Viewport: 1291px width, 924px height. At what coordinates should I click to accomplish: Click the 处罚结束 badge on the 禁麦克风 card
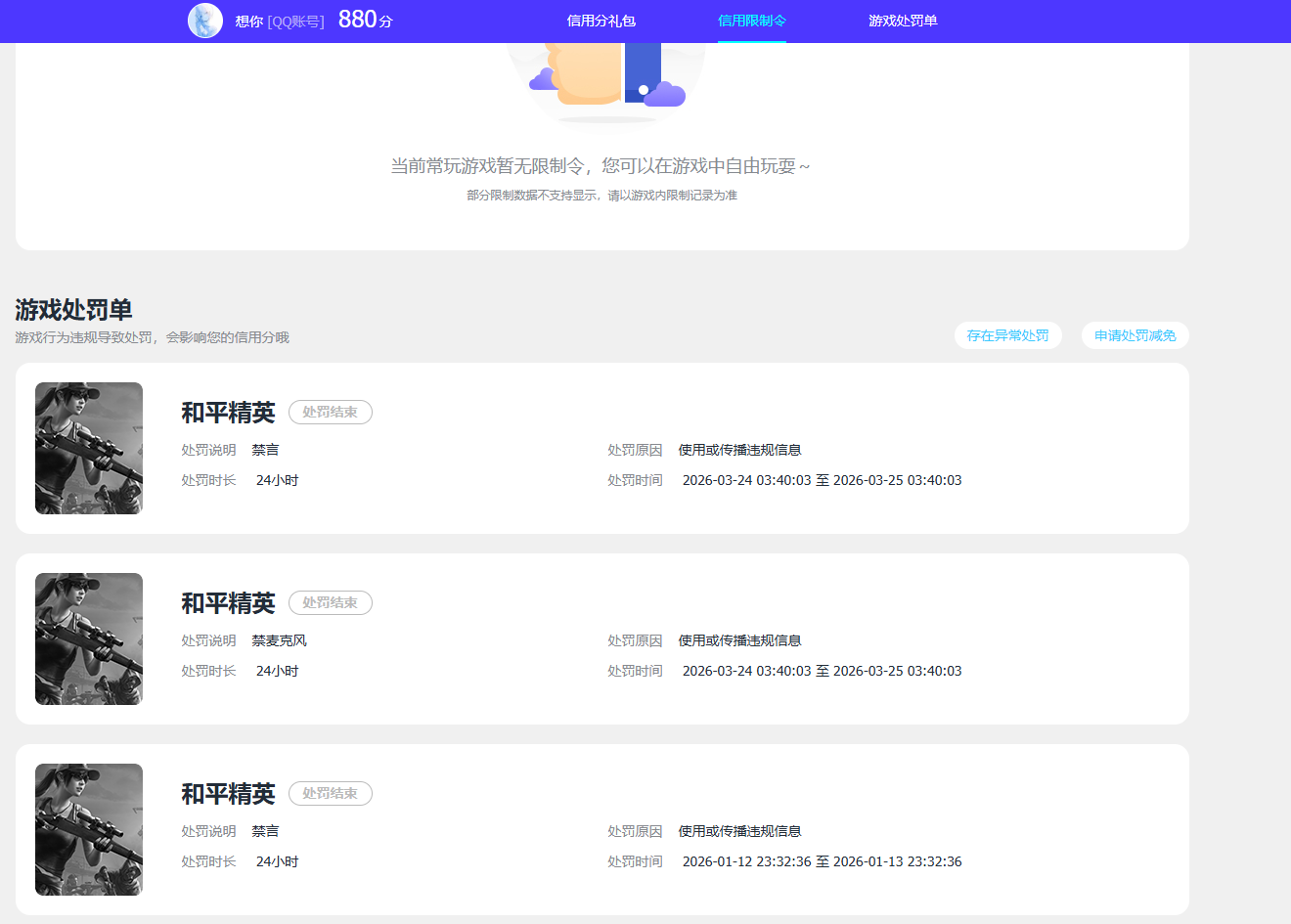(331, 603)
